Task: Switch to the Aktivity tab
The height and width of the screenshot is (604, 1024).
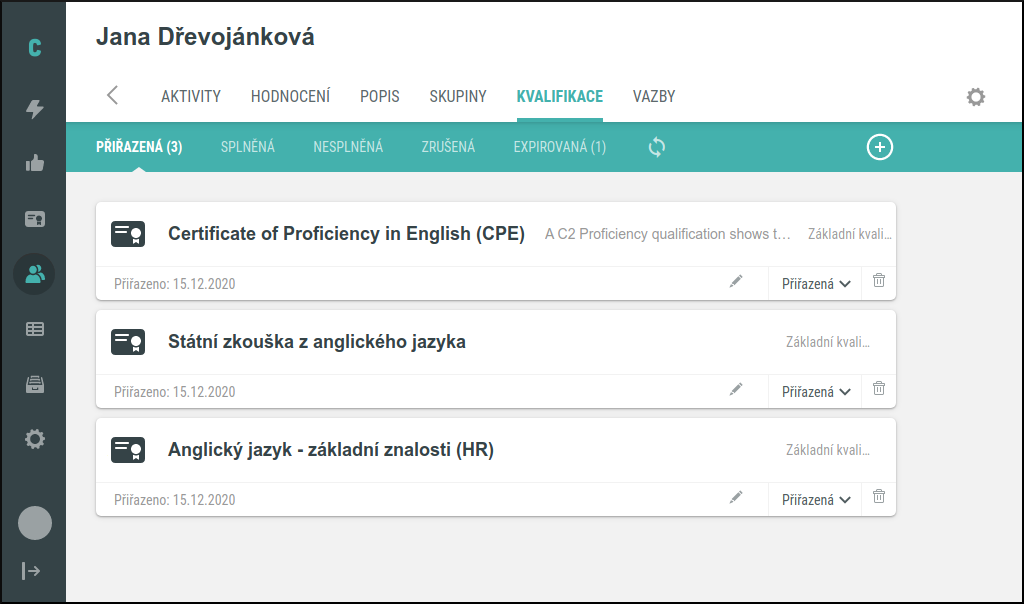Action: (x=190, y=97)
